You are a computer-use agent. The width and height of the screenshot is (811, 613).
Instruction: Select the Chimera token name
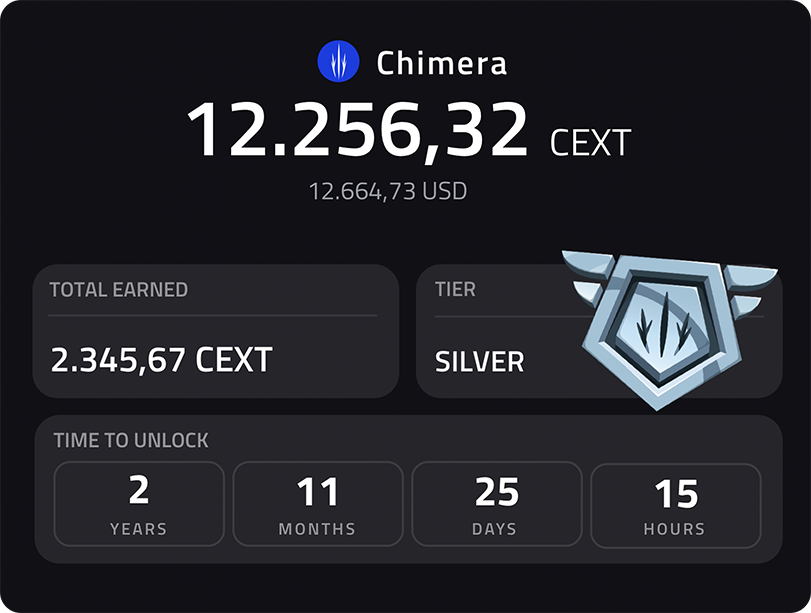pos(441,63)
